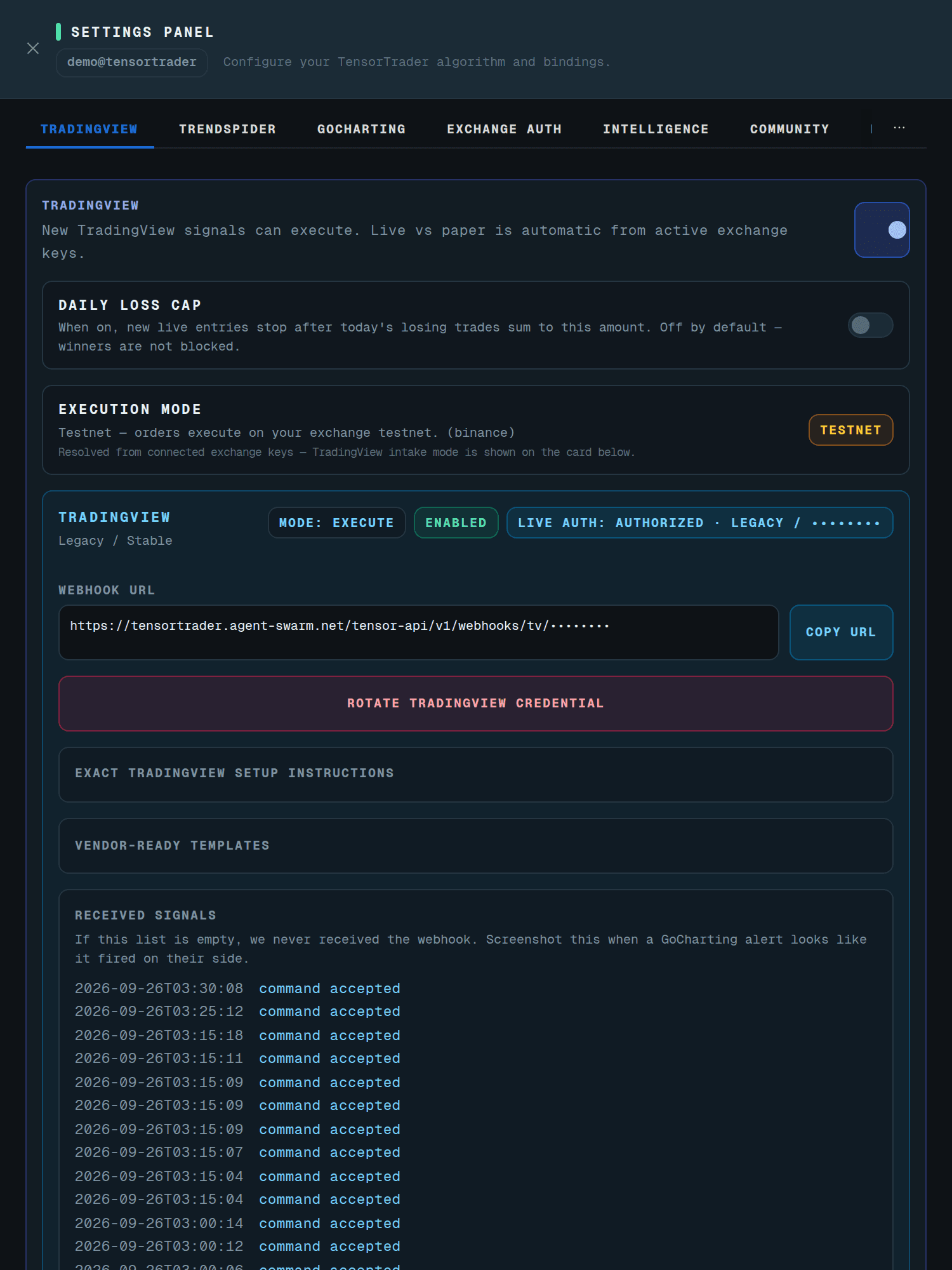
Task: Click the Received Signals heading
Action: coord(145,915)
